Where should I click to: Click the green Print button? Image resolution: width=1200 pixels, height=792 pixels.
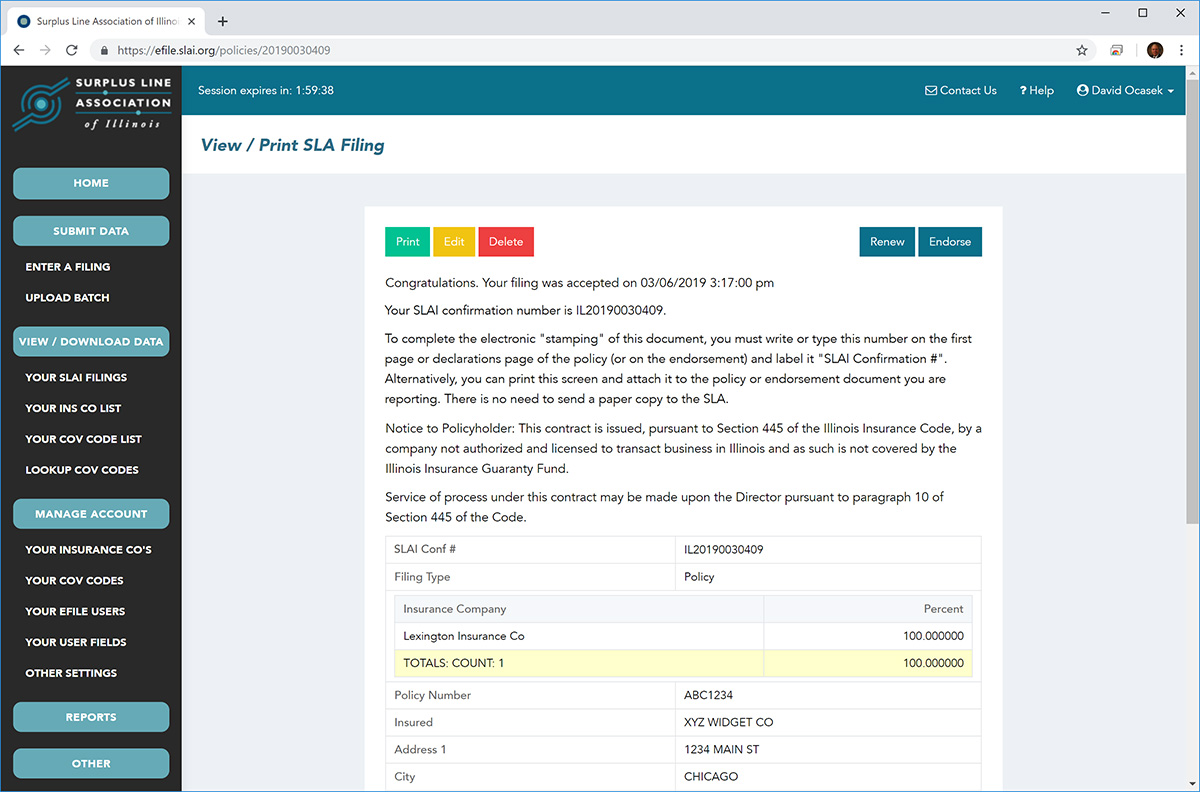pos(407,241)
